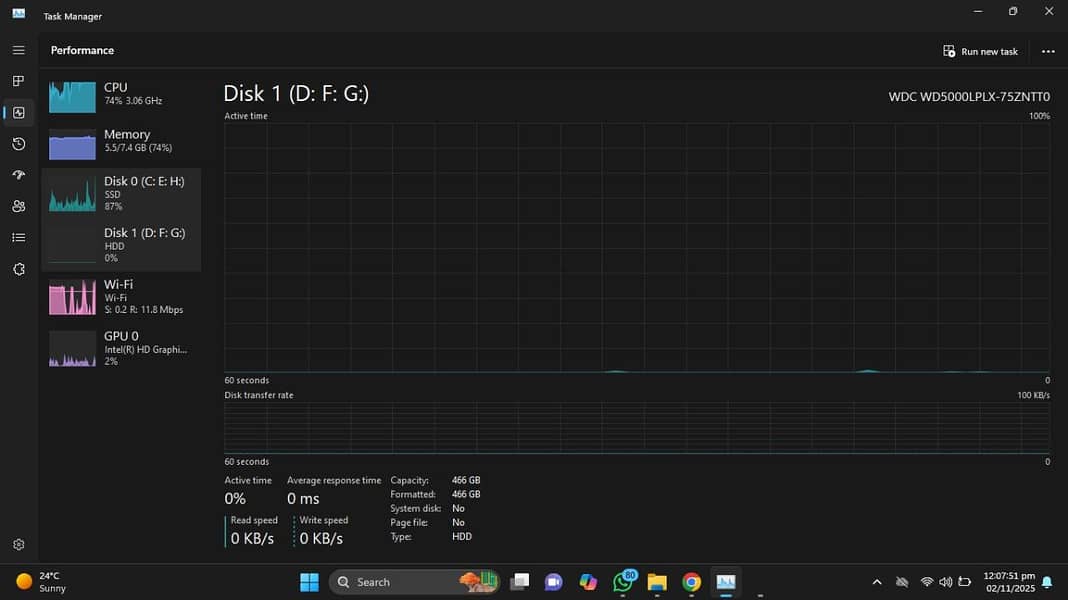Image resolution: width=1068 pixels, height=600 pixels.
Task: Expand the hamburger navigation menu
Action: click(x=18, y=50)
